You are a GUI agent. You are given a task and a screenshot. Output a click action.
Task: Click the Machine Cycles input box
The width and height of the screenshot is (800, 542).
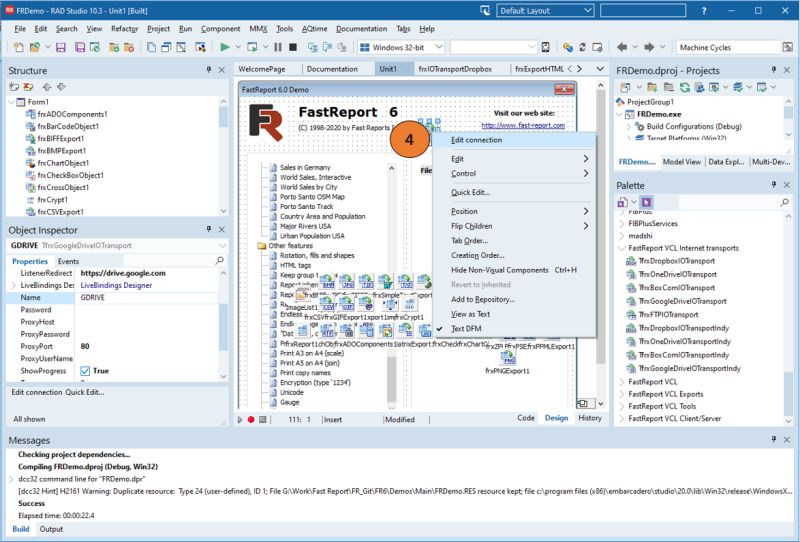coord(729,47)
